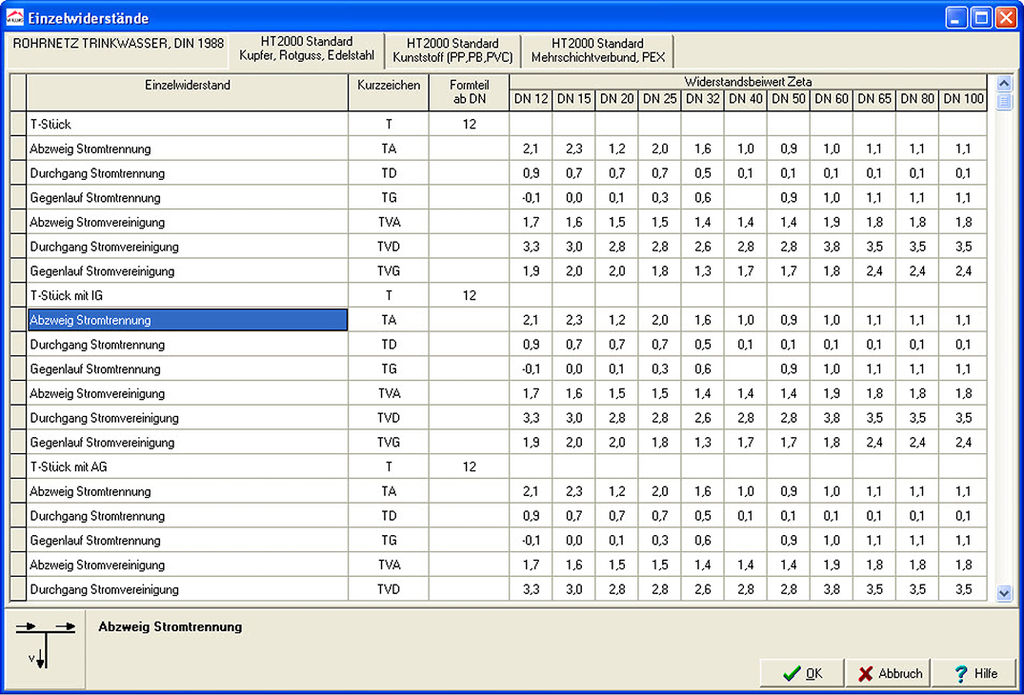Select the DN 25 column header
This screenshot has height=695, width=1024.
point(660,101)
